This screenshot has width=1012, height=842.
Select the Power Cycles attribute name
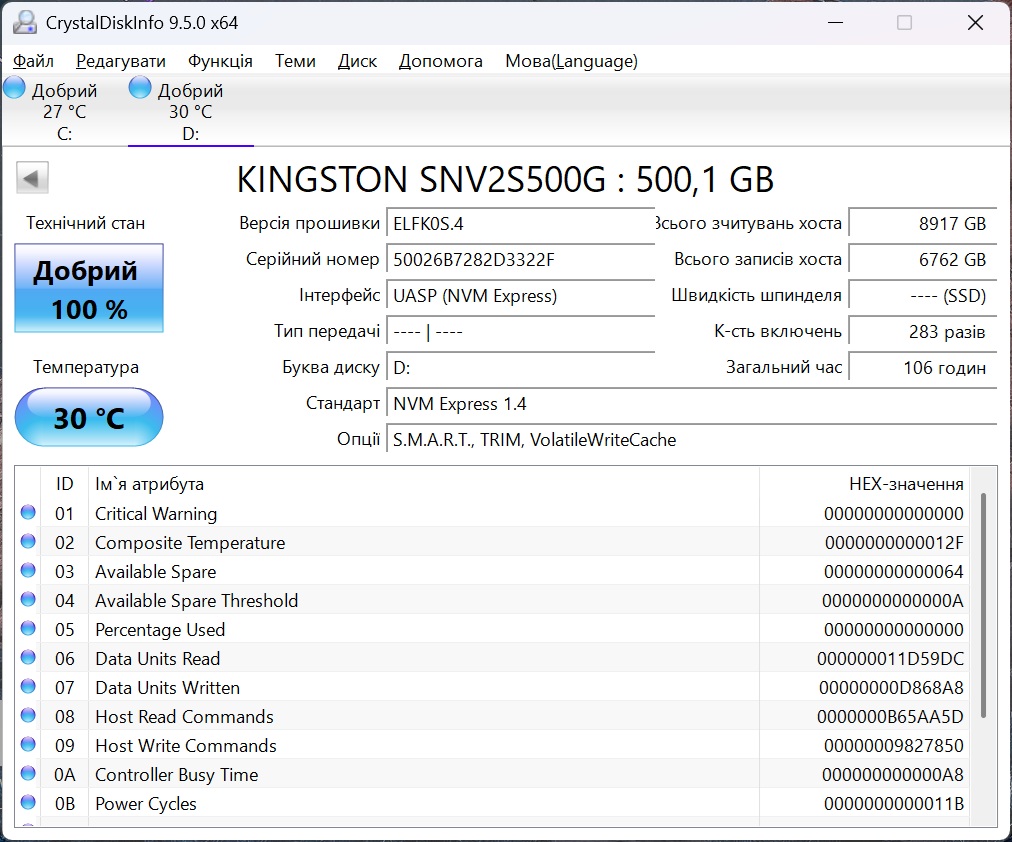pyautogui.click(x=146, y=804)
